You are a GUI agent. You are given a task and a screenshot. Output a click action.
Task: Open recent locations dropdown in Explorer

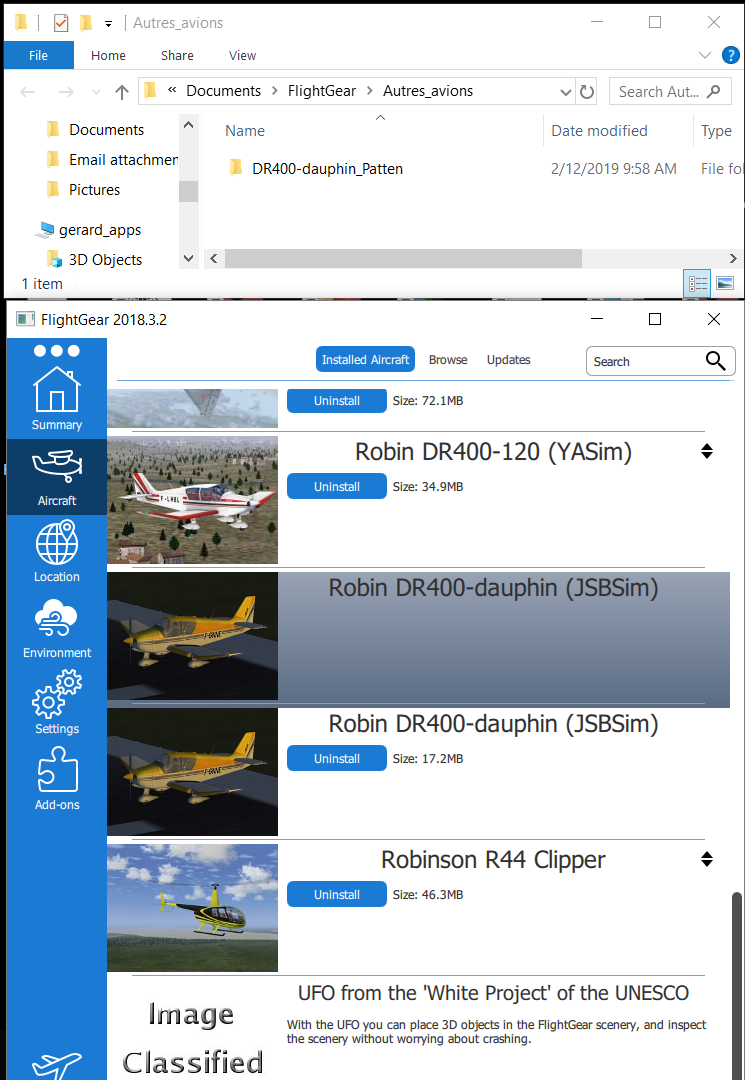(x=96, y=92)
